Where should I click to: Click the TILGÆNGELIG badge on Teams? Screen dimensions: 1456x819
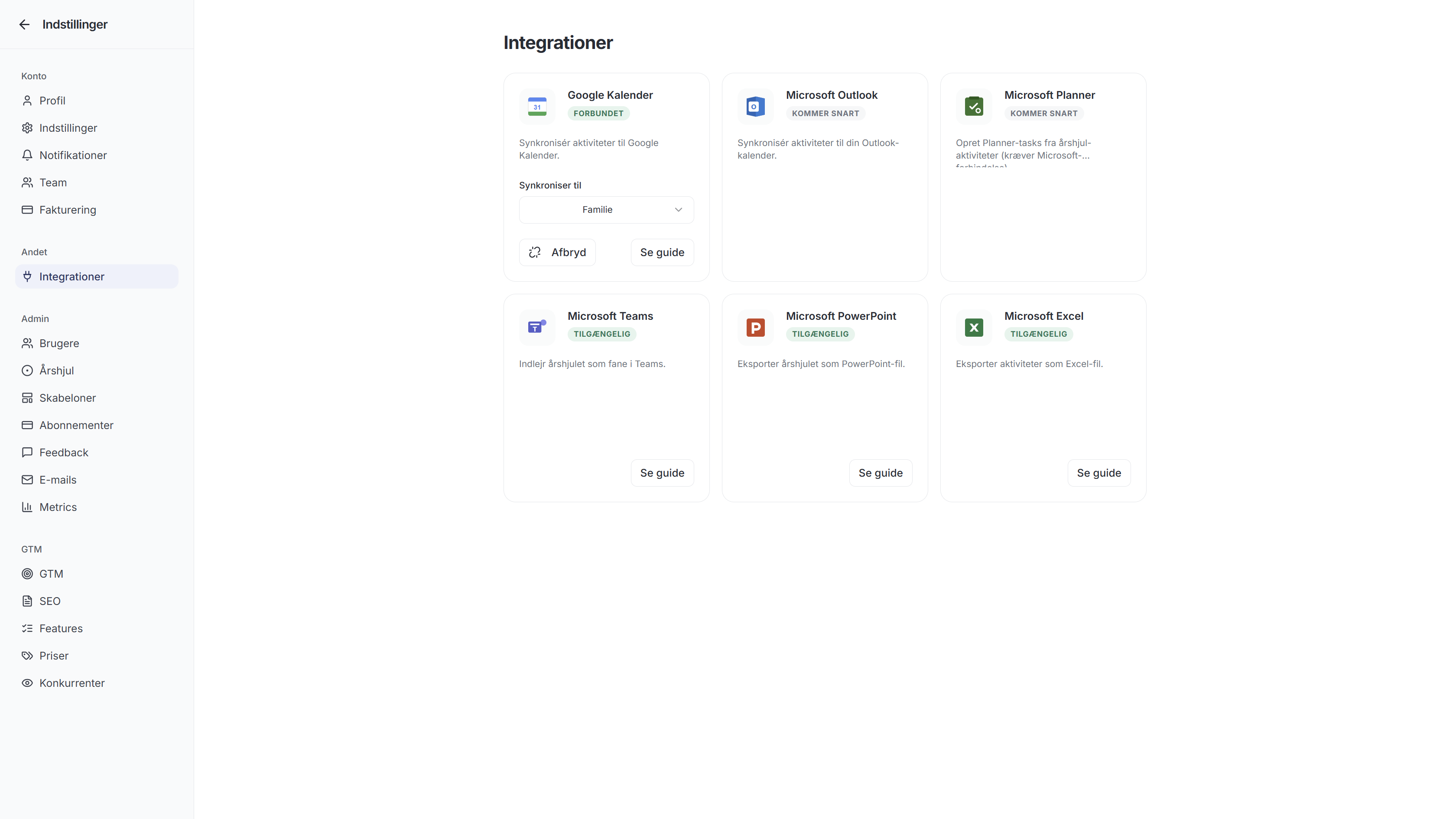tap(602, 334)
